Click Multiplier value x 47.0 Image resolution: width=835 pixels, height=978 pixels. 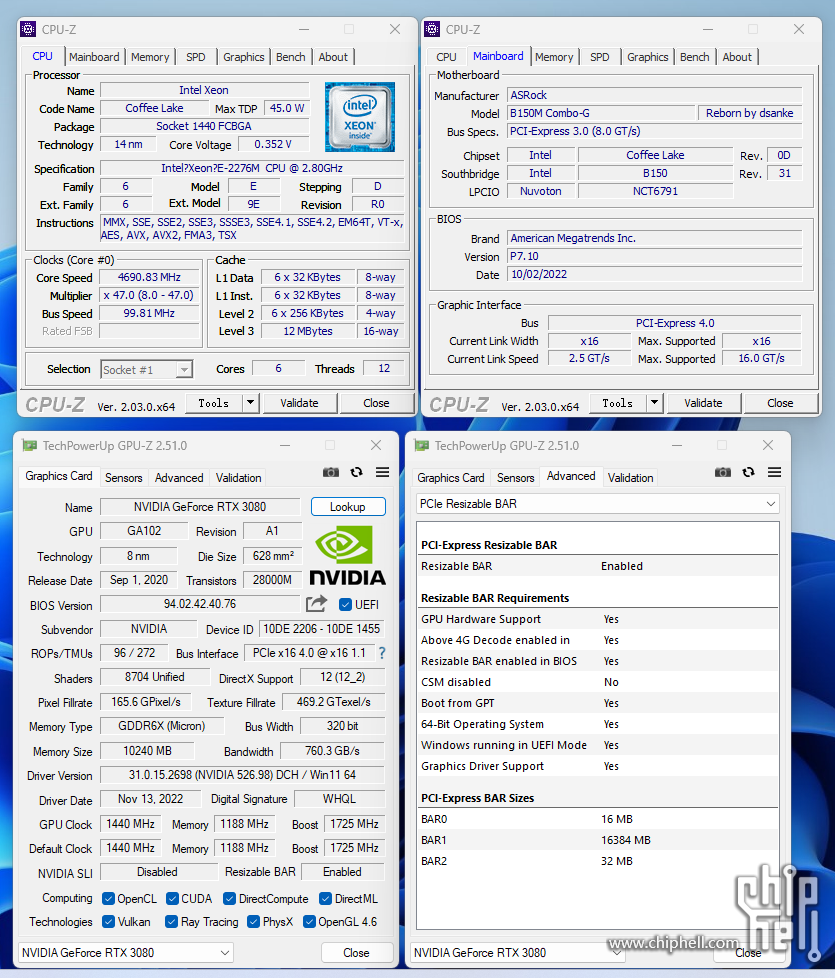tap(149, 295)
